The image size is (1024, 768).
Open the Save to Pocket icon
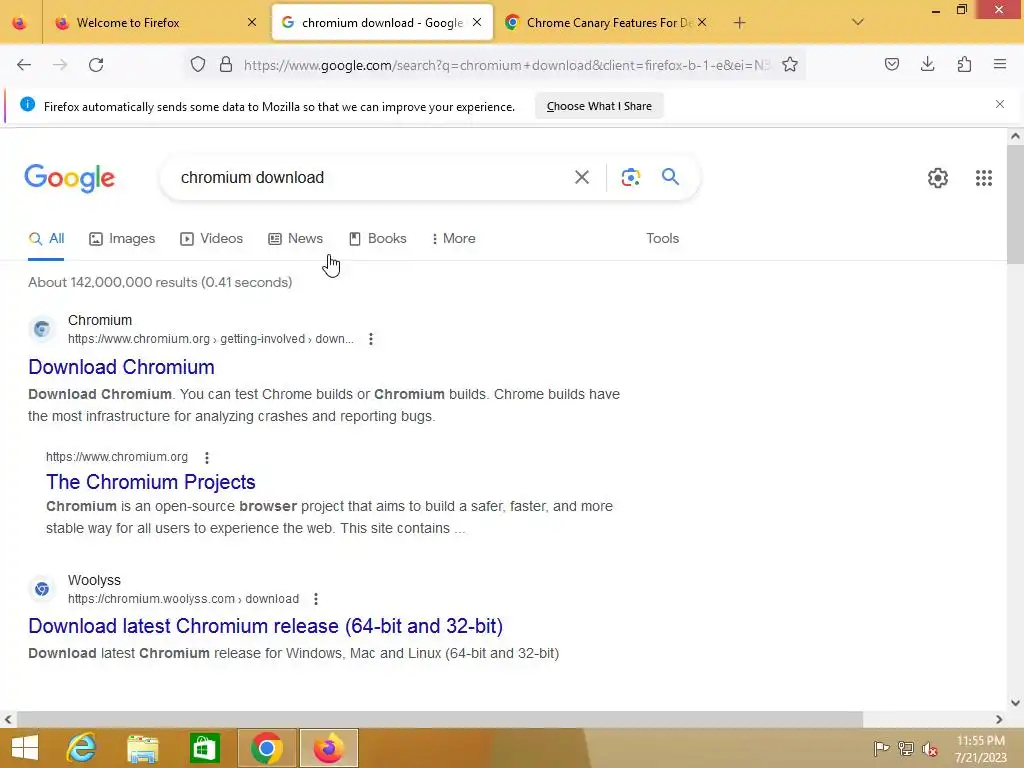coord(892,64)
